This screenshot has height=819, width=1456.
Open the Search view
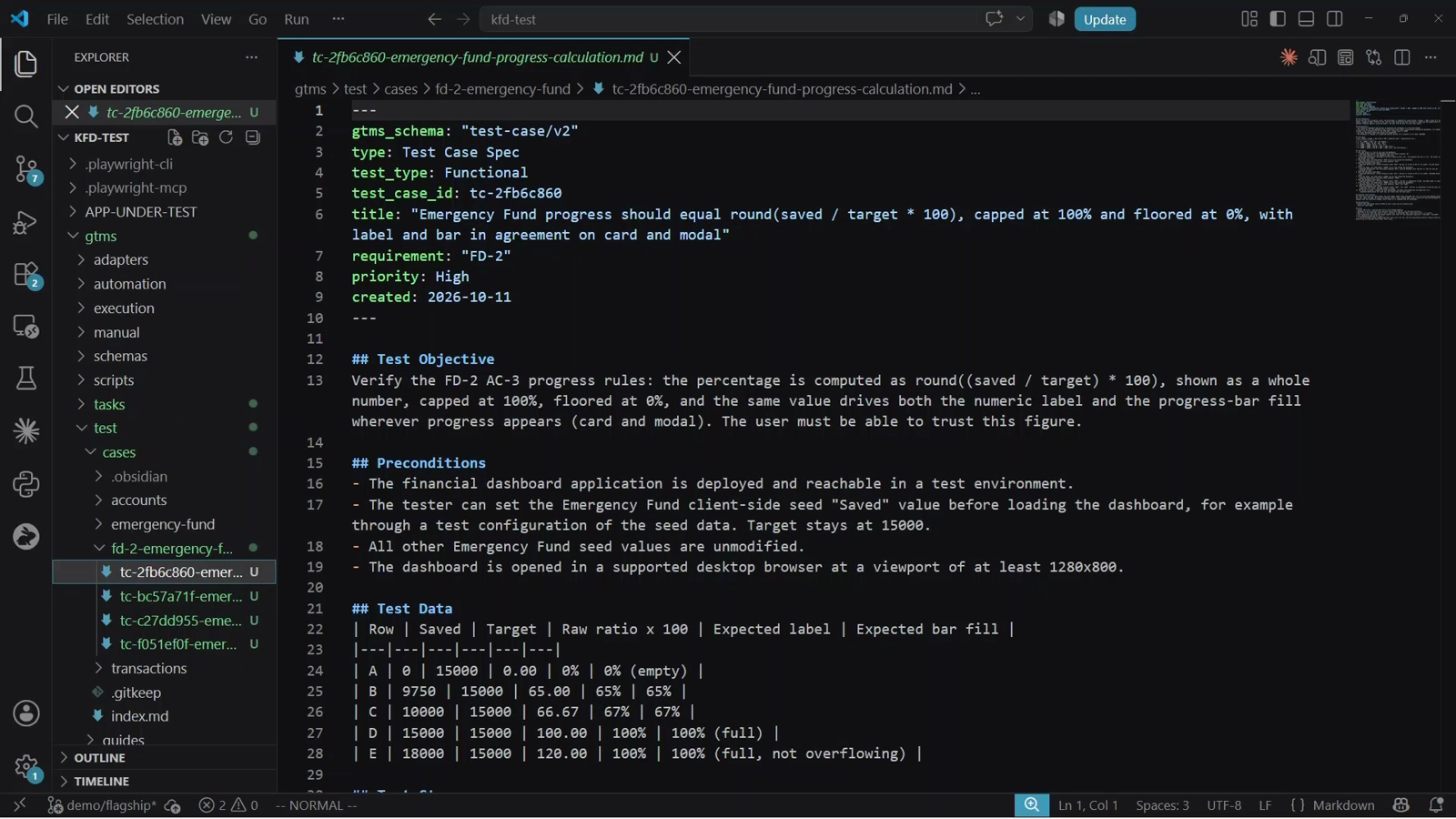pyautogui.click(x=25, y=116)
